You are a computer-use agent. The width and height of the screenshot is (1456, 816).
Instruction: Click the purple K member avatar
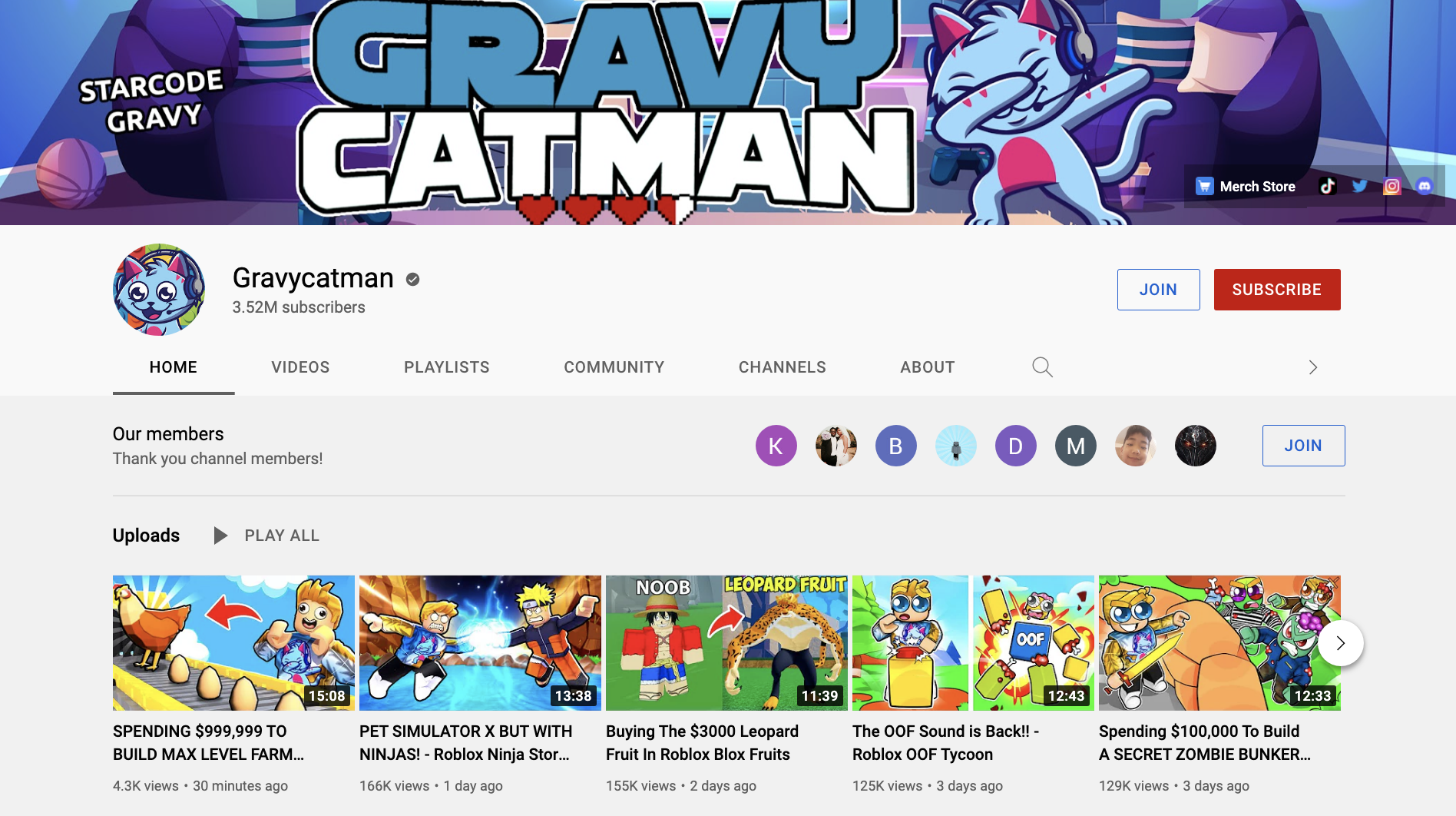[776, 446]
